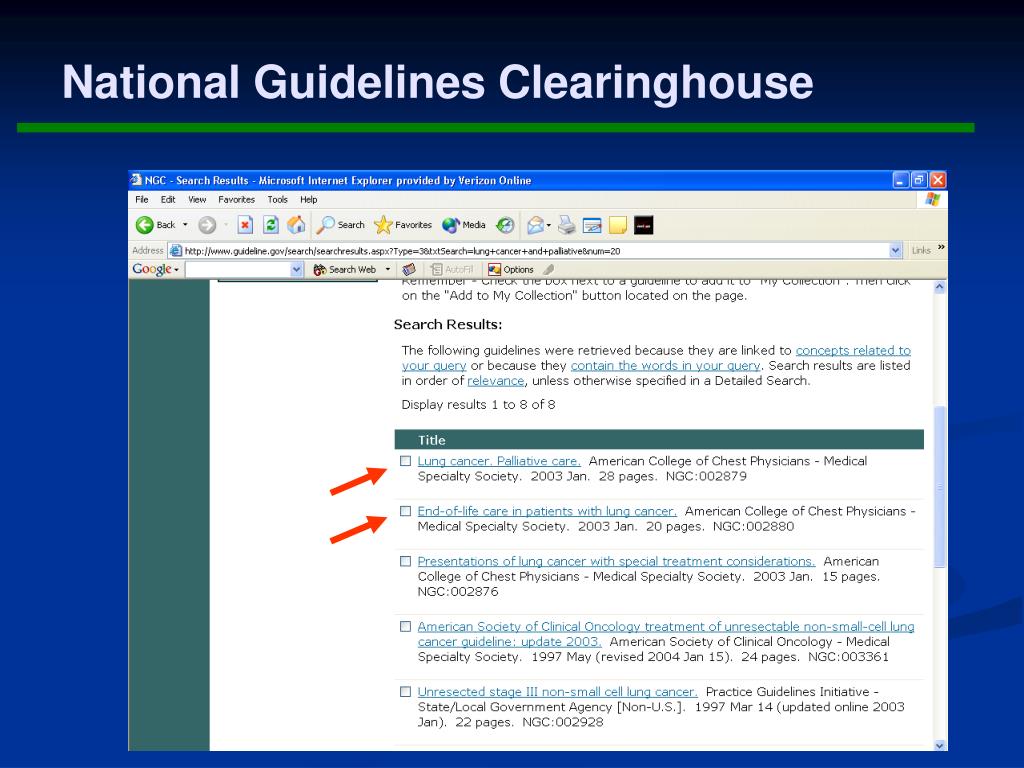Expand the Search Web dropdown arrow
Image resolution: width=1024 pixels, height=768 pixels.
point(387,270)
